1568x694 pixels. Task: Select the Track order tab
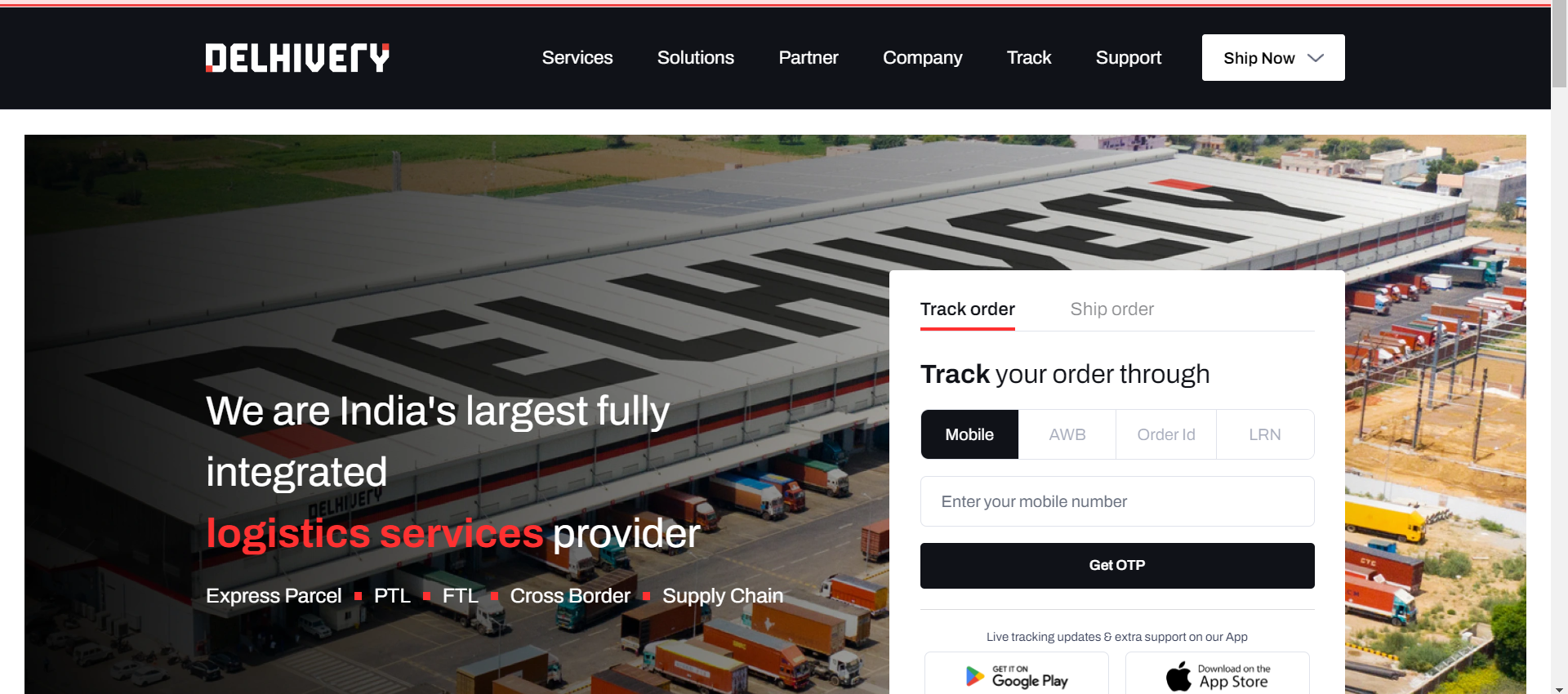tap(968, 309)
